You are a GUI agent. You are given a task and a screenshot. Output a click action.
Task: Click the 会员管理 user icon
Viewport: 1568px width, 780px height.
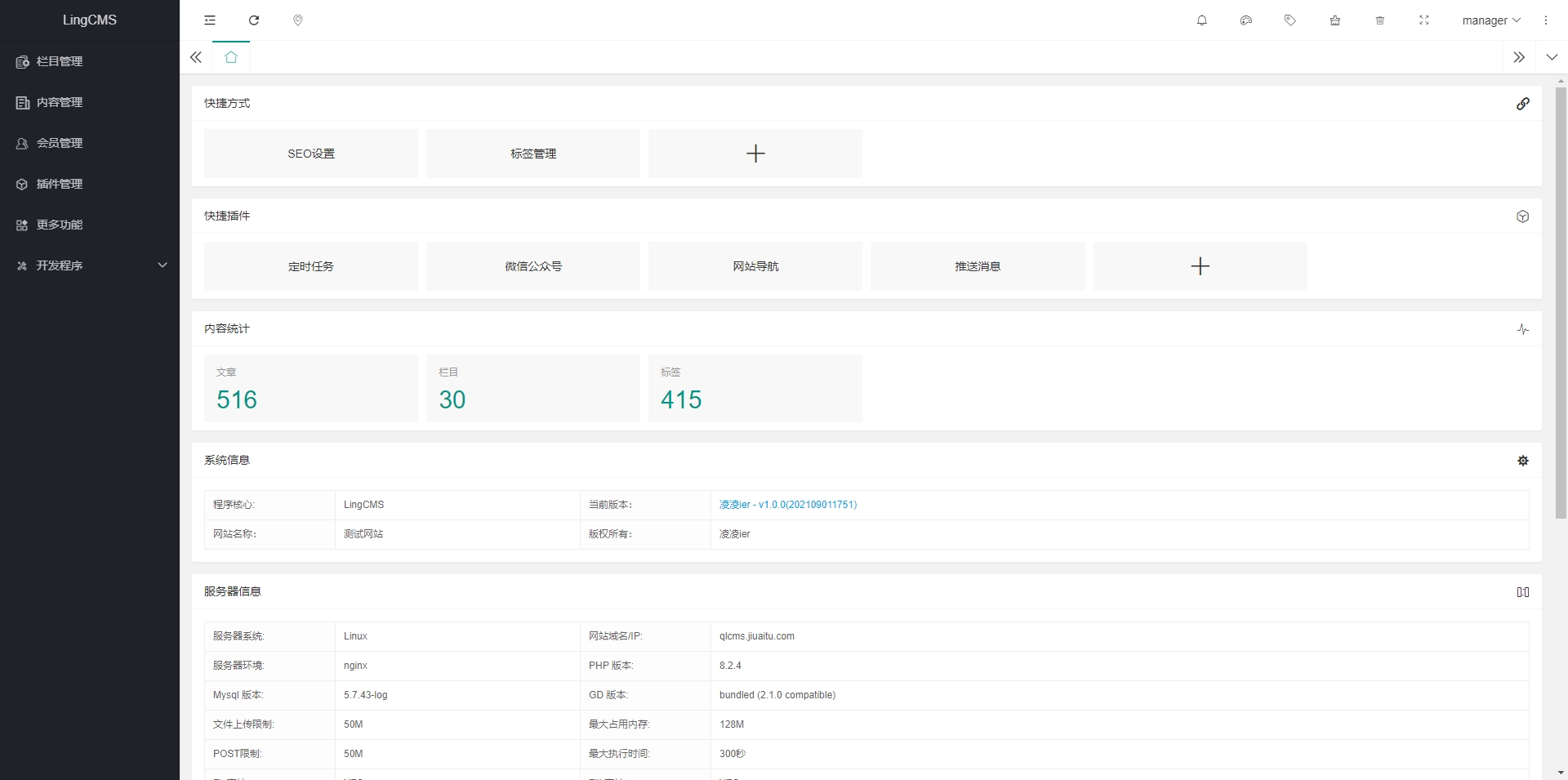22,143
